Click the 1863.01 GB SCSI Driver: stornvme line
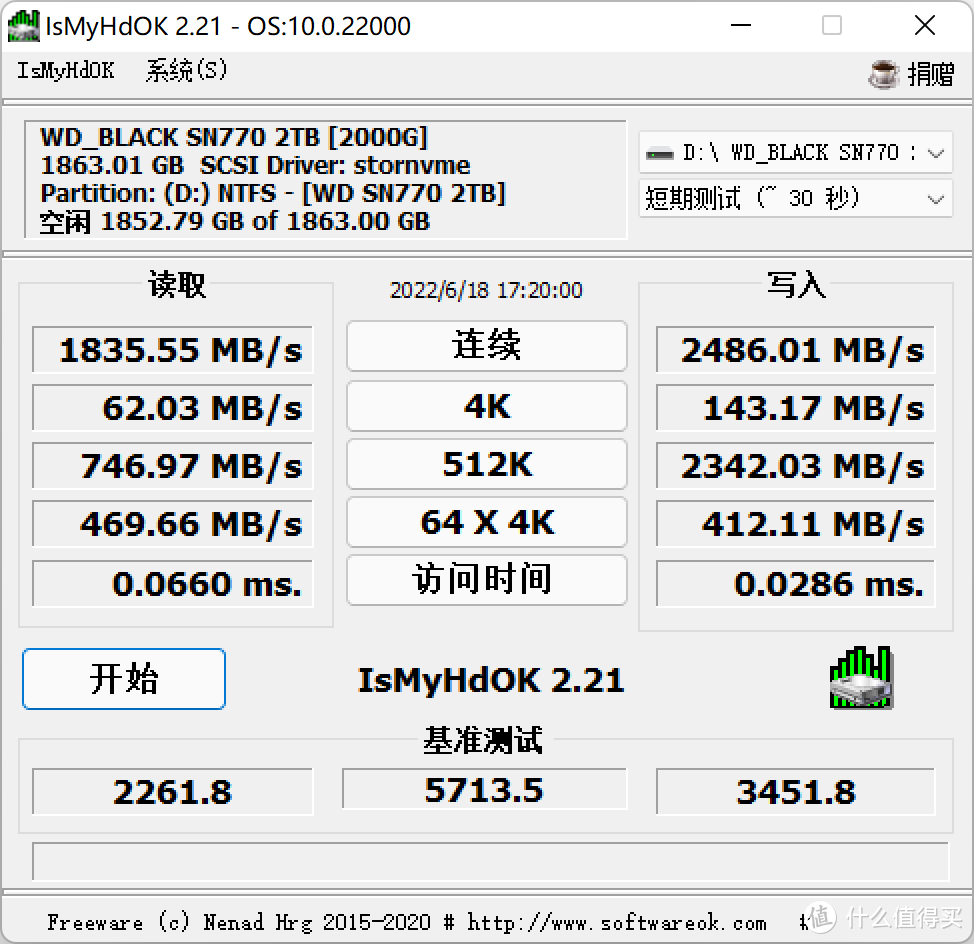 (255, 165)
